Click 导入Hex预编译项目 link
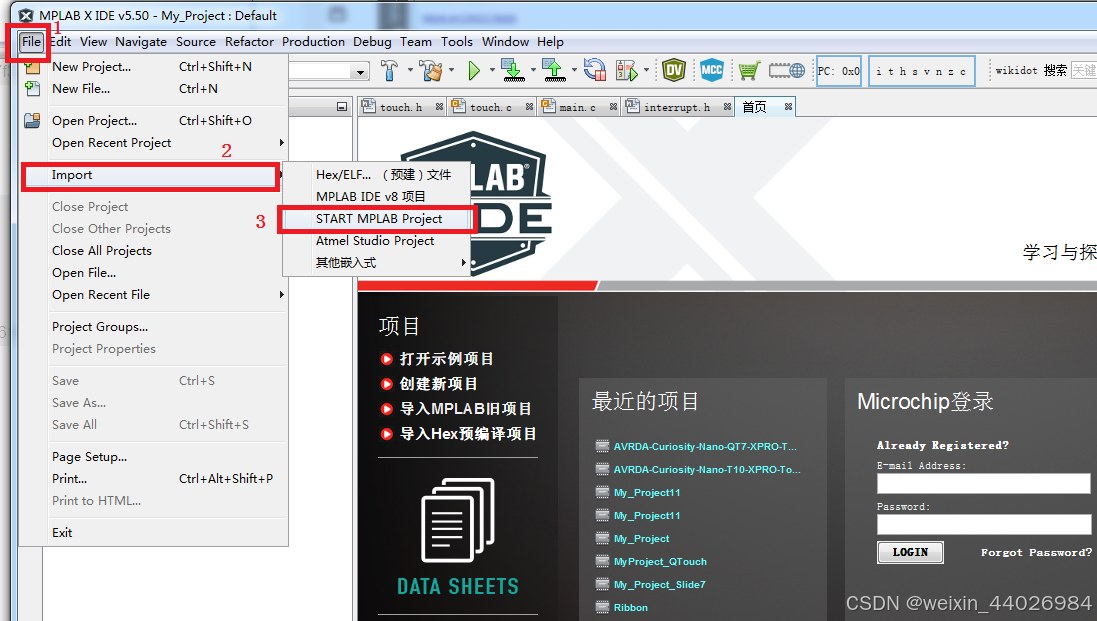This screenshot has width=1097, height=621. 468,434
